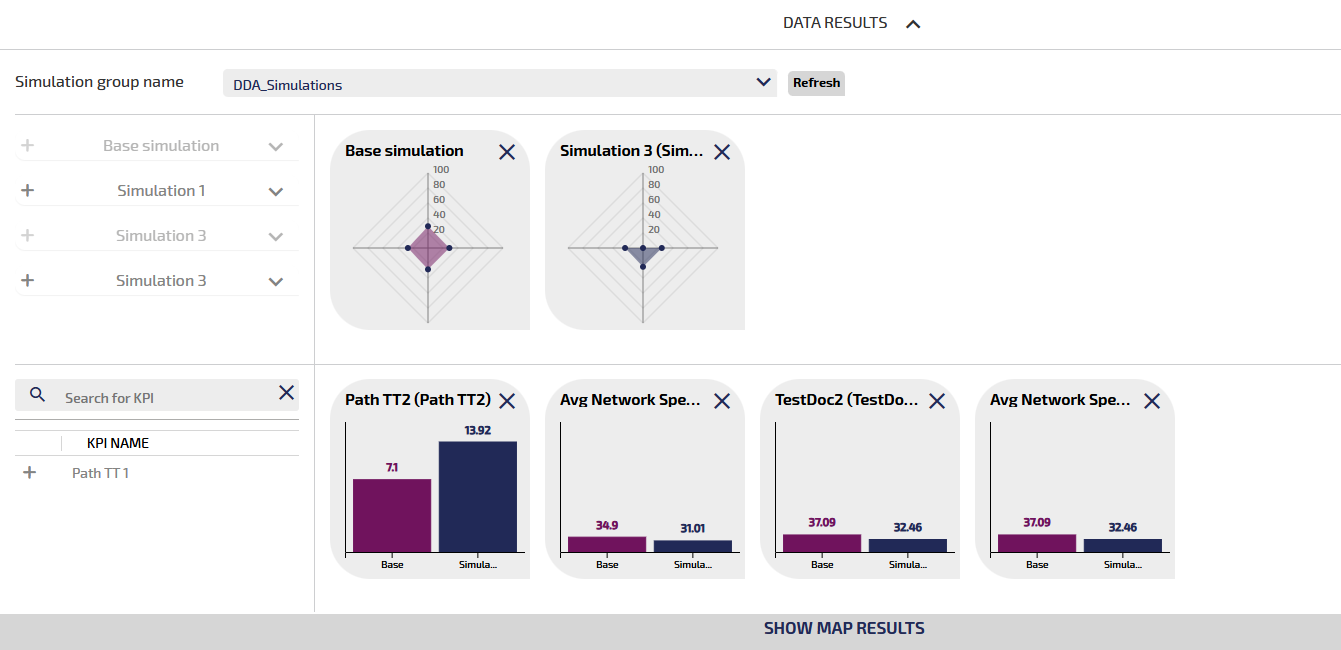Viewport: 1341px width, 650px height.
Task: Click the Base bar in Path TT2 chart
Action: pos(392,515)
